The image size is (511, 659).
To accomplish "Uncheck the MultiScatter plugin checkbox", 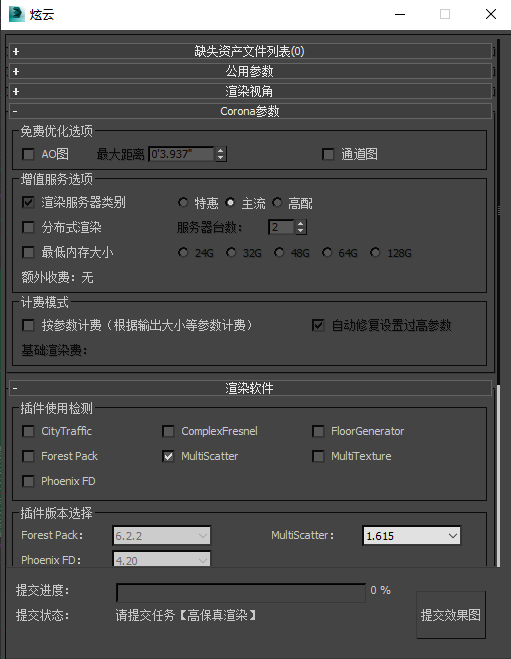I will click(168, 456).
